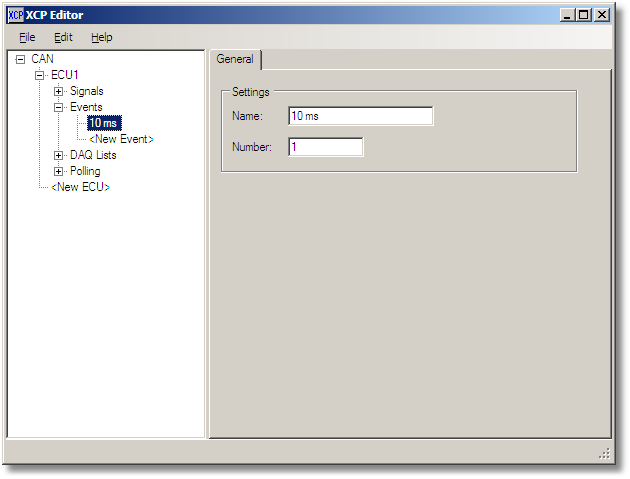The height and width of the screenshot is (479, 630).
Task: Select the ECU1 node label
Action: point(64,76)
